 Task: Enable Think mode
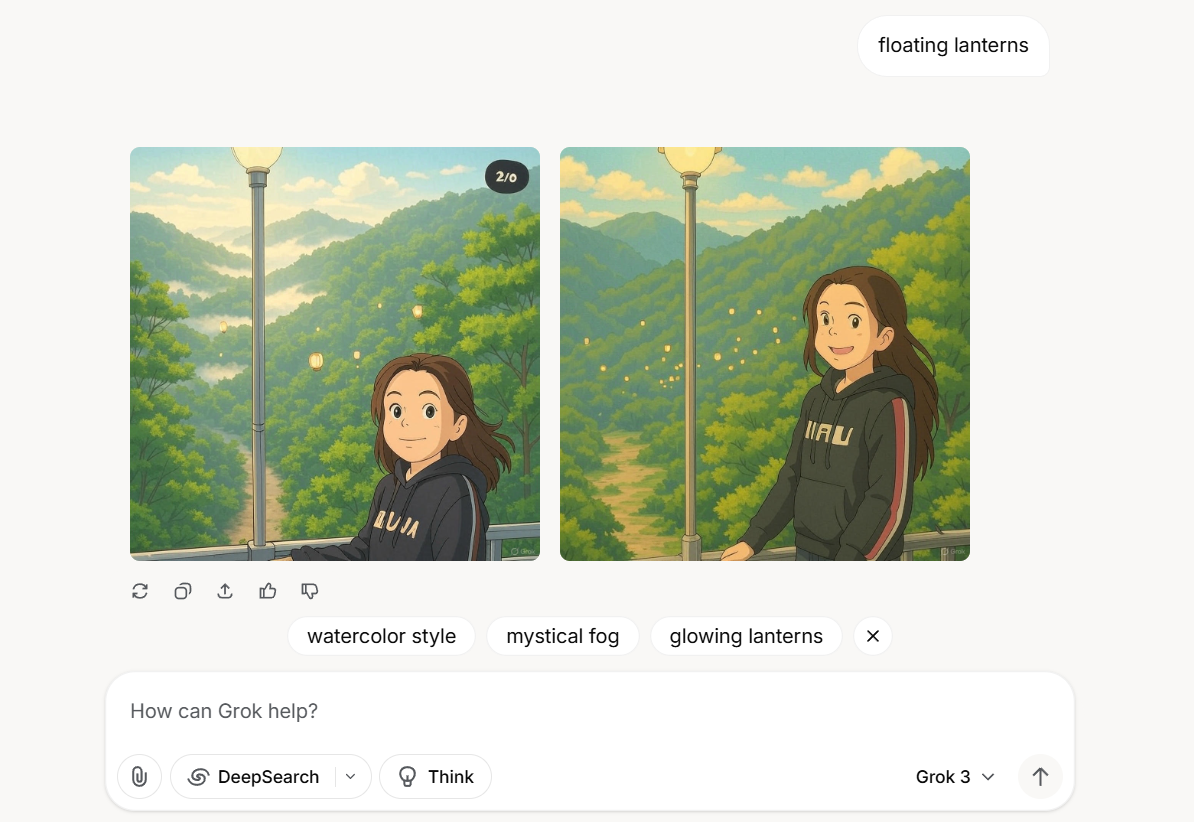click(436, 776)
